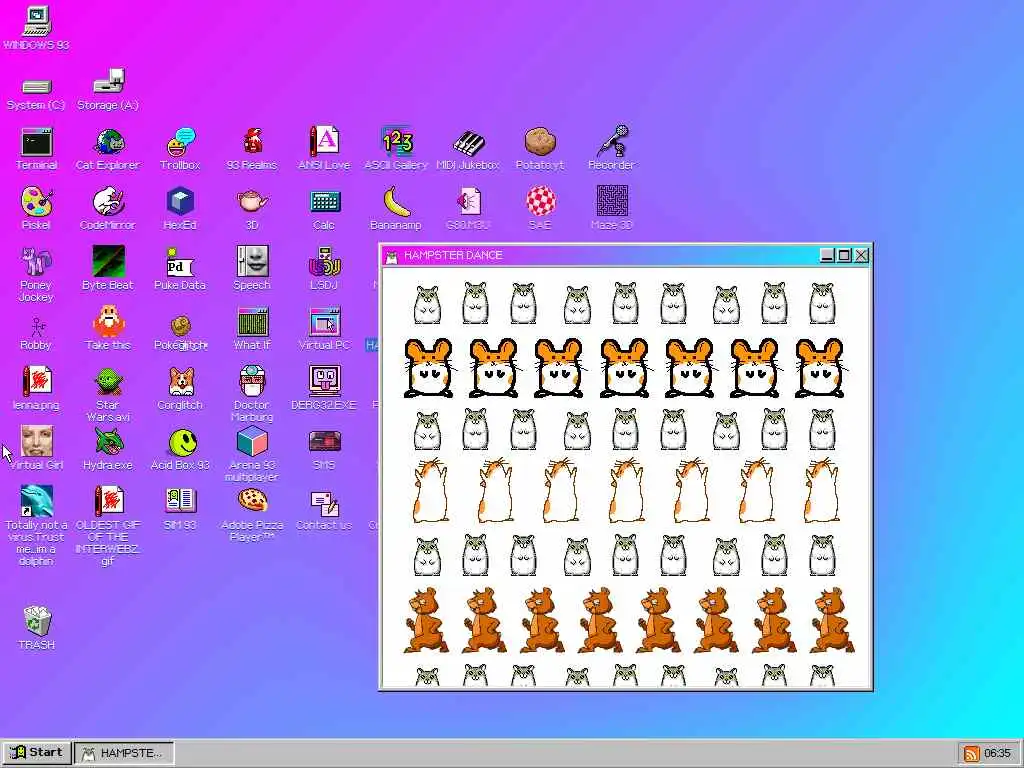Maximize the HAMPSTER DANCE window
The height and width of the screenshot is (768, 1024).
(x=844, y=255)
